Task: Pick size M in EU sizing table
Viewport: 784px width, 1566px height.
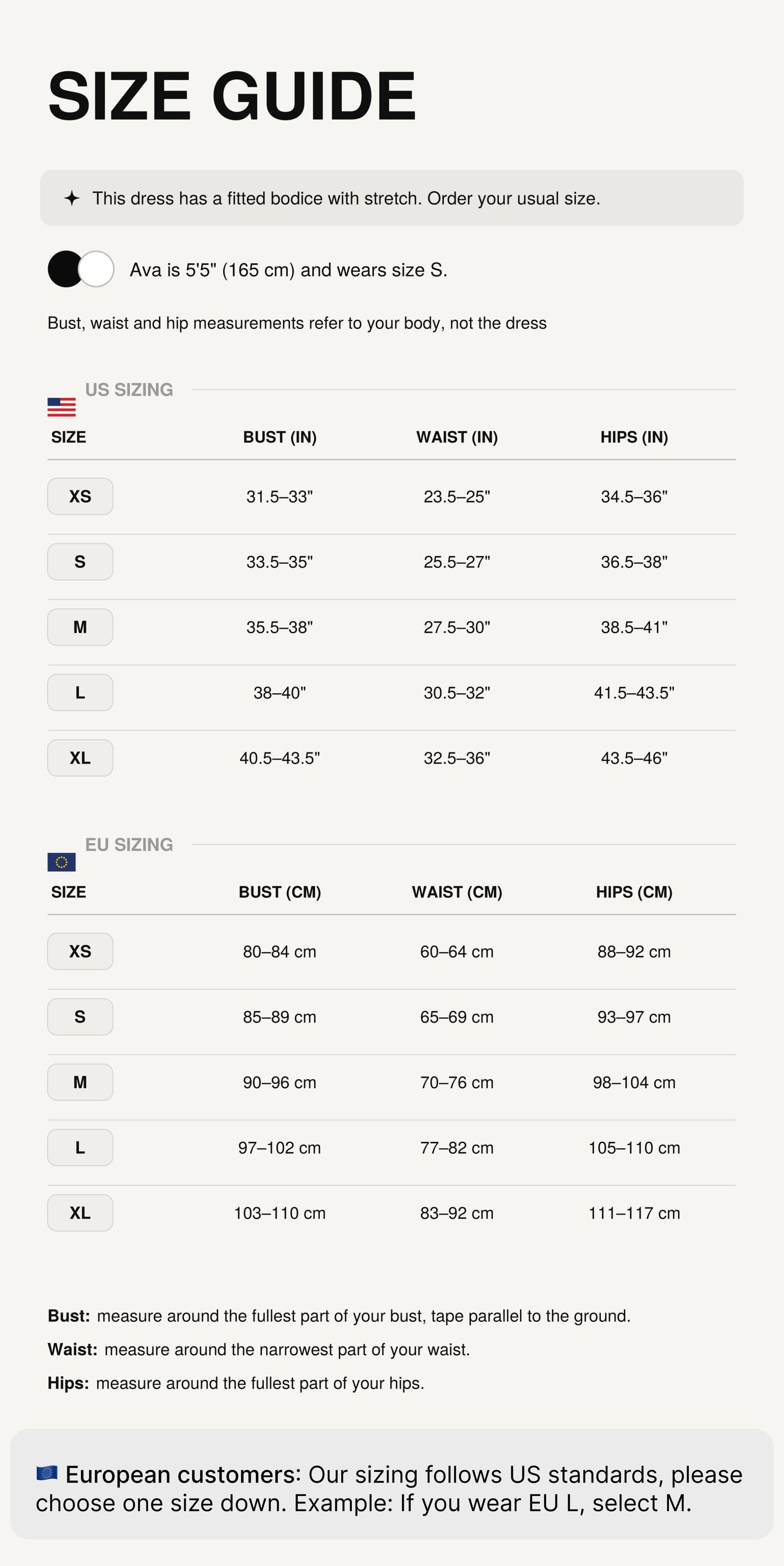Action: (x=80, y=1082)
